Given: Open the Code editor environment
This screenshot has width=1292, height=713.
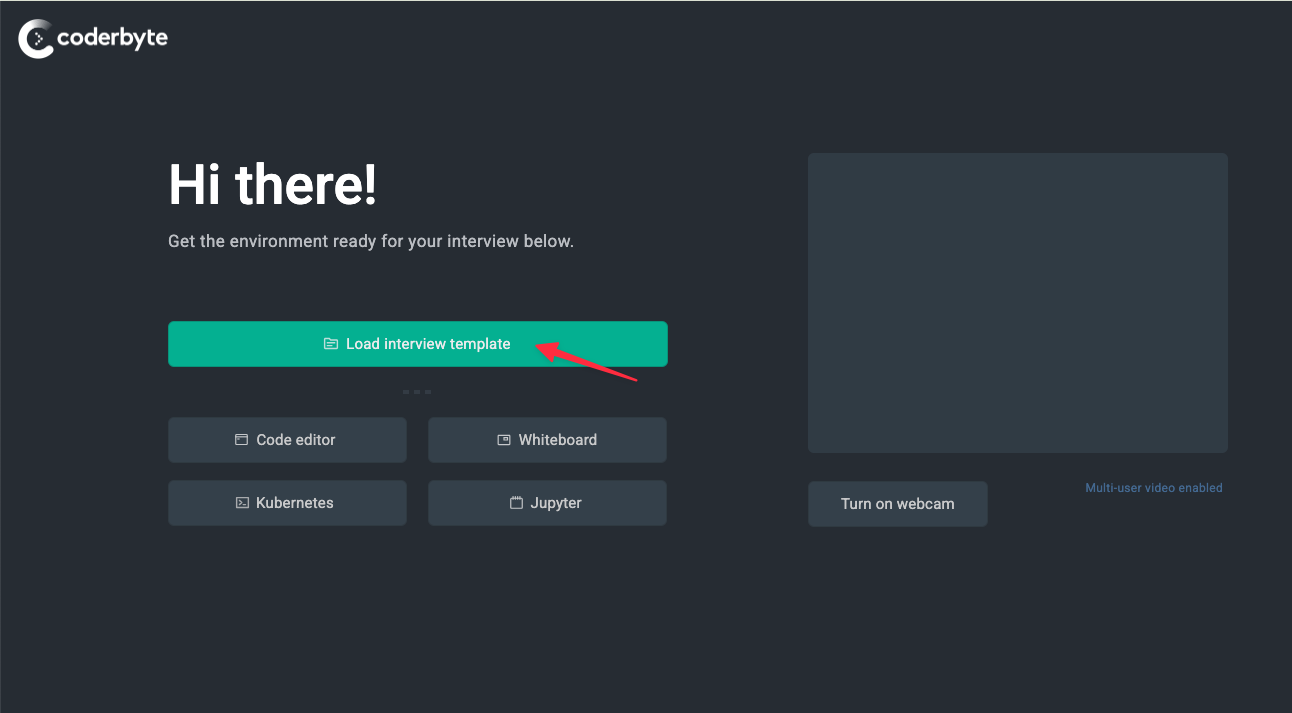Looking at the screenshot, I should [295, 440].
